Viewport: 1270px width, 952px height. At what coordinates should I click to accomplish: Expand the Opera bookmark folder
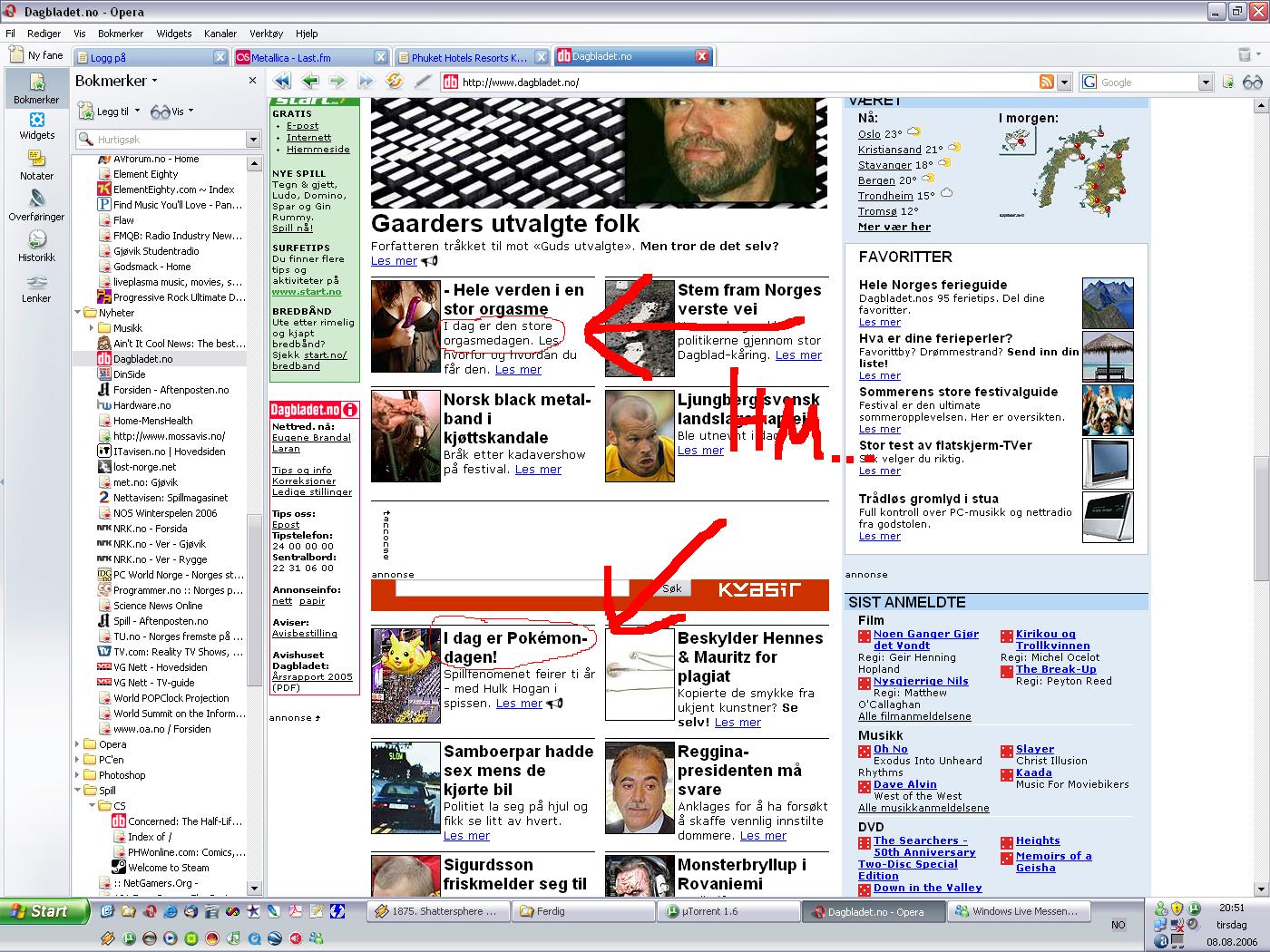tap(78, 744)
